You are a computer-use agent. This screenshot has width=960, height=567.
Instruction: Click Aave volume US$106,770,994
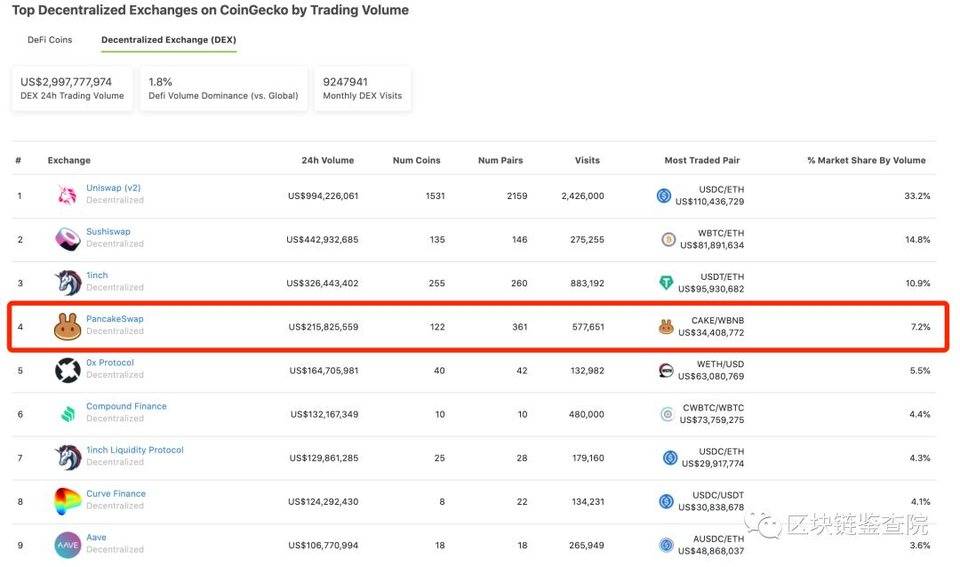pyautogui.click(x=323, y=545)
